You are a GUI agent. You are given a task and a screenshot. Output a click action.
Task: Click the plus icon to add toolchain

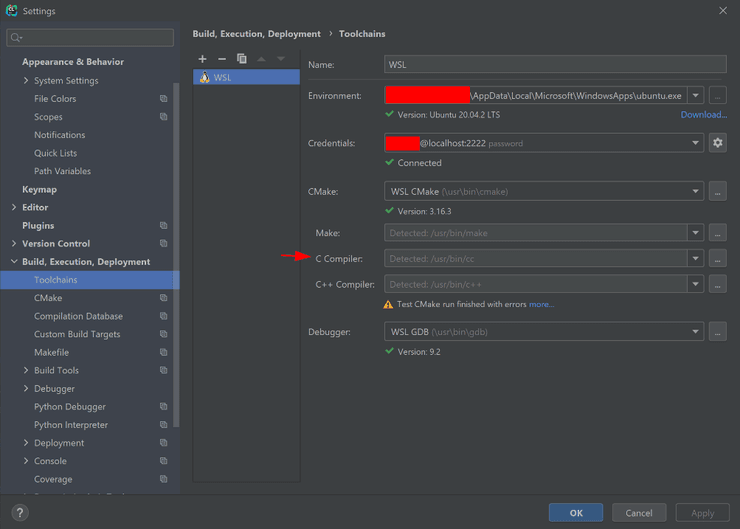203,59
